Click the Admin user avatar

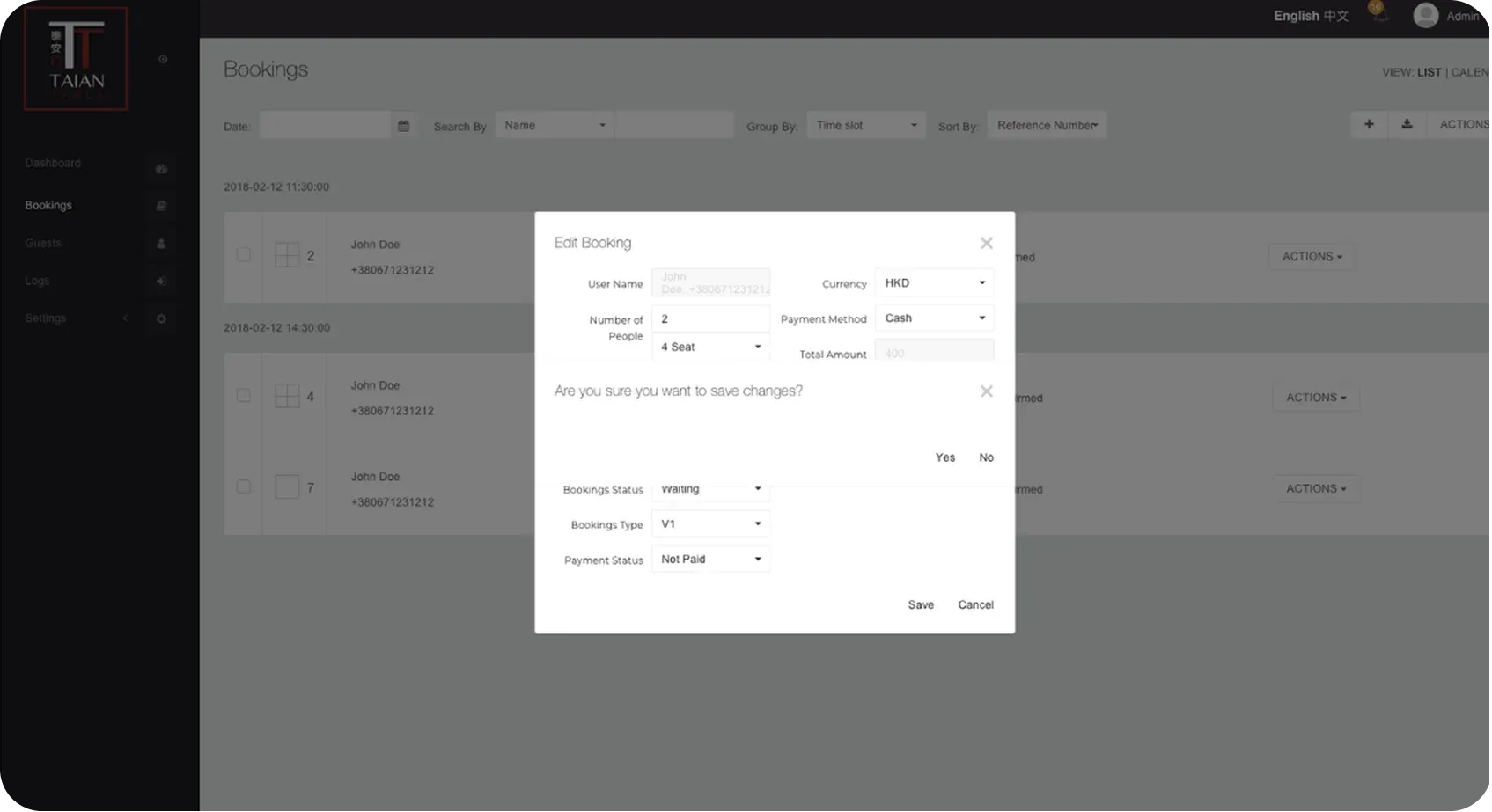pos(1425,16)
